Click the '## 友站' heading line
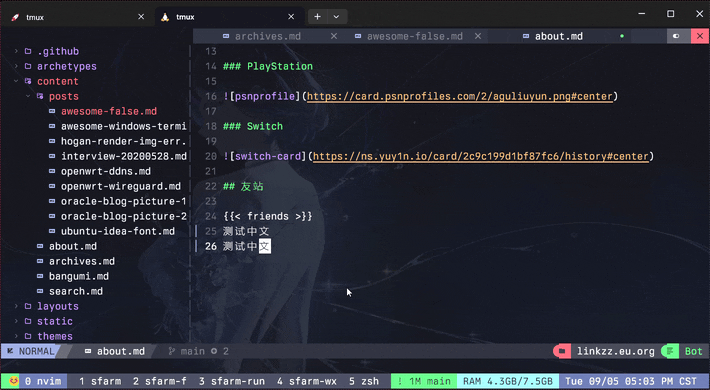This screenshot has height=390, width=710. click(243, 186)
